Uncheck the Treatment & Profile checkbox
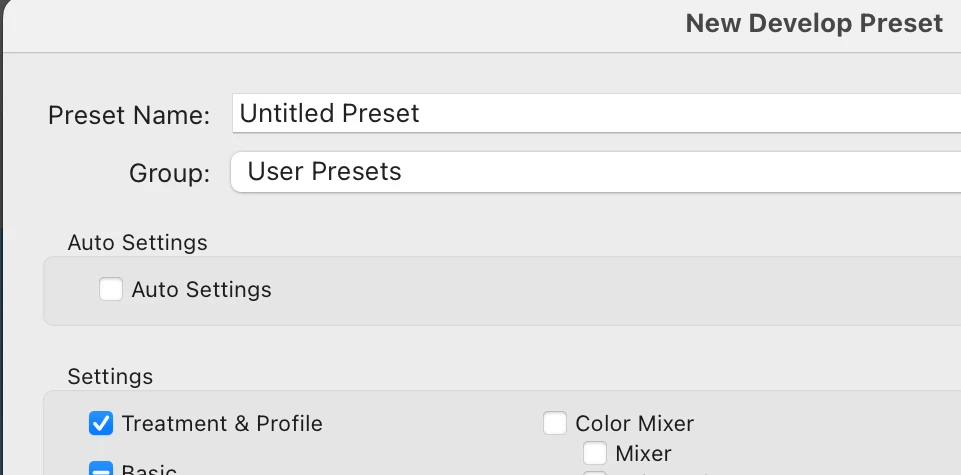 tap(101, 423)
